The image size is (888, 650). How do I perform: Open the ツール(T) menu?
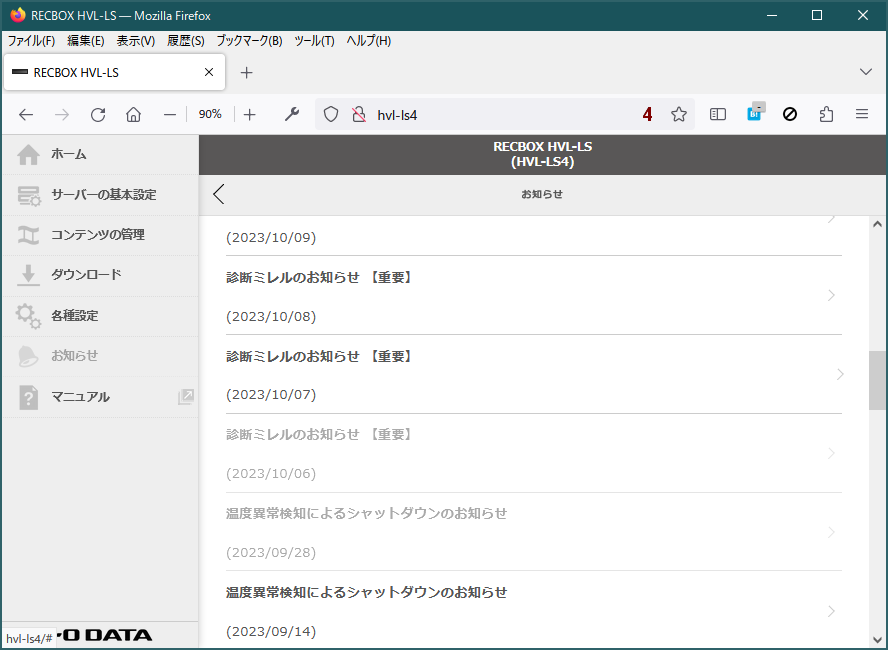[314, 41]
